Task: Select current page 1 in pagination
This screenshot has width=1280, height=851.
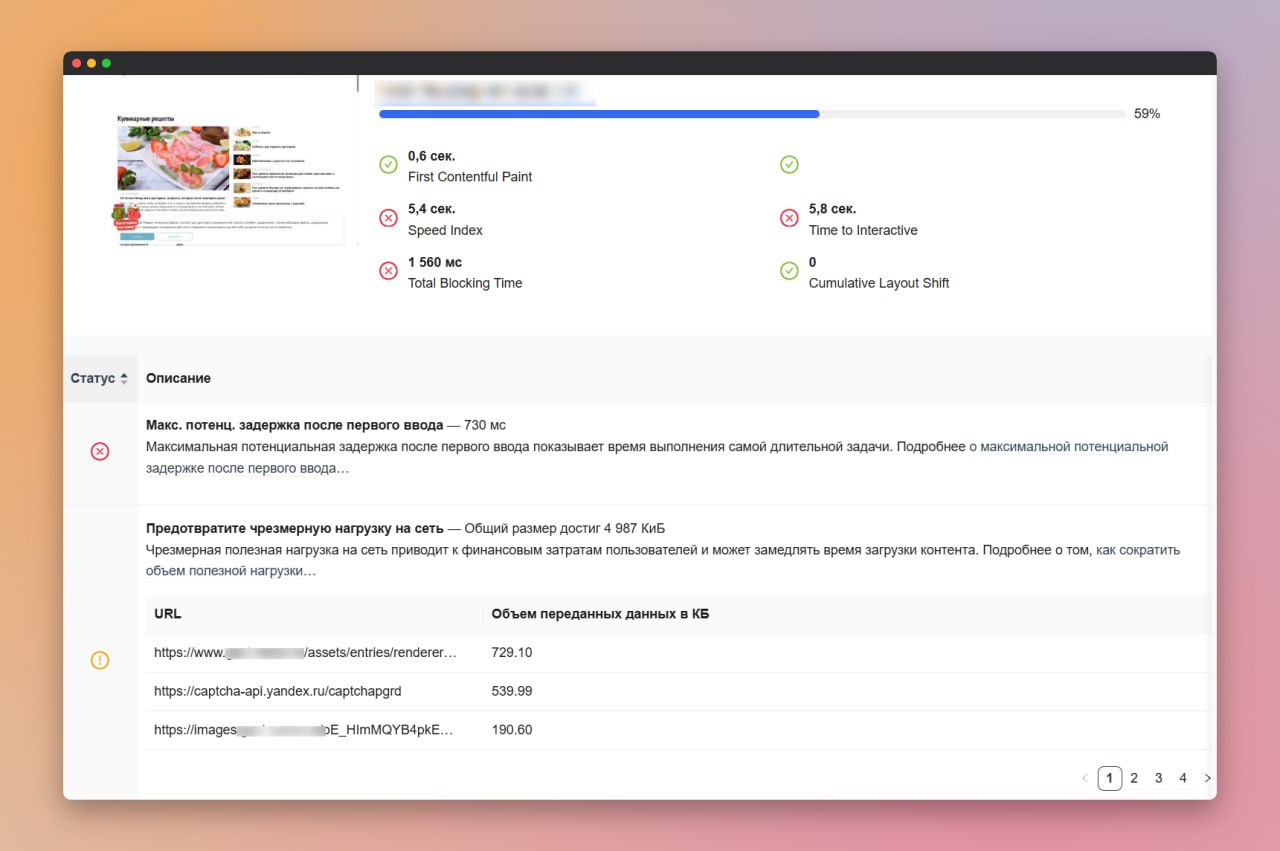Action: coord(1110,778)
